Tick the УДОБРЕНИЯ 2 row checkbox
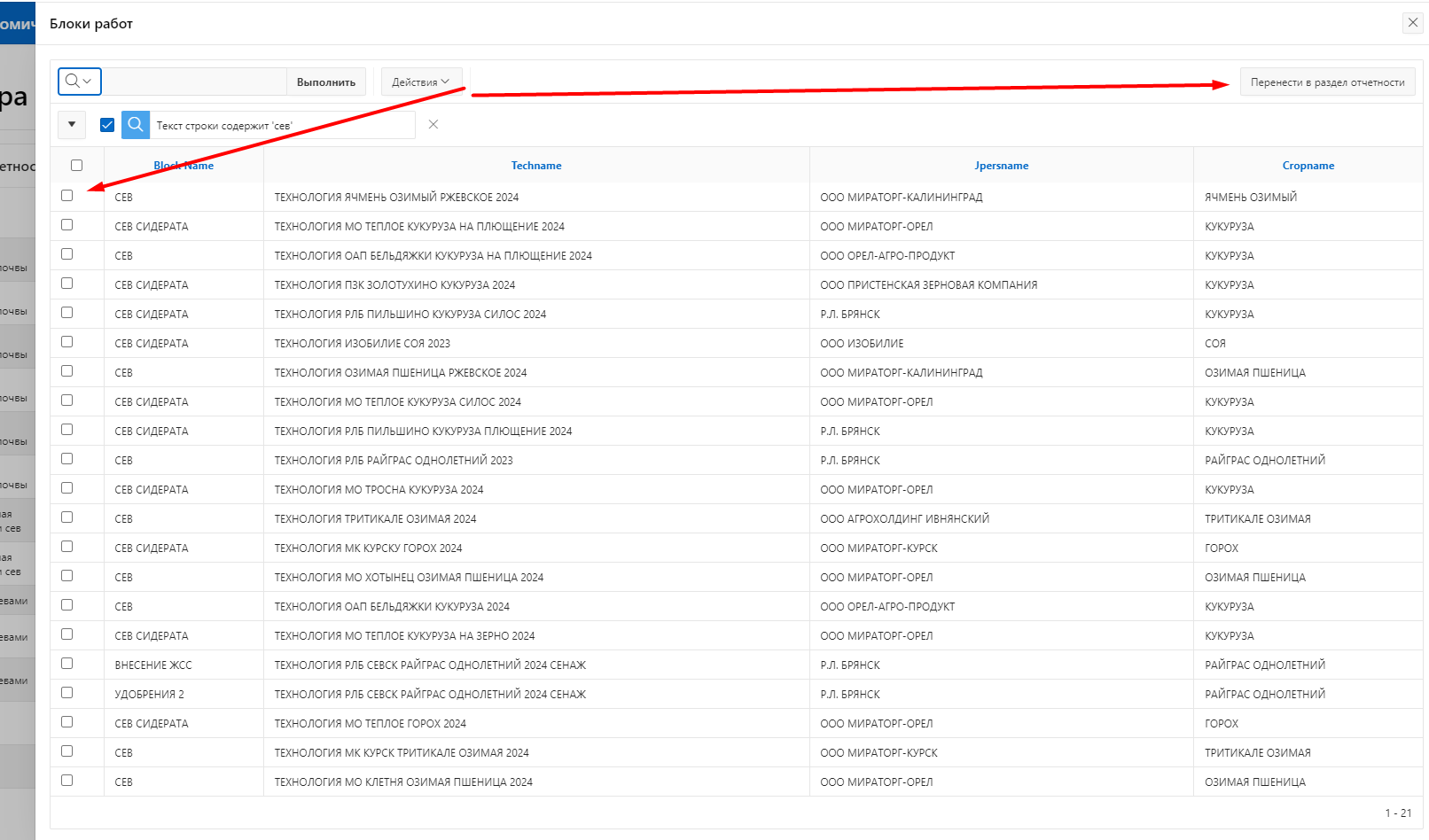This screenshot has width=1429, height=840. [x=67, y=693]
